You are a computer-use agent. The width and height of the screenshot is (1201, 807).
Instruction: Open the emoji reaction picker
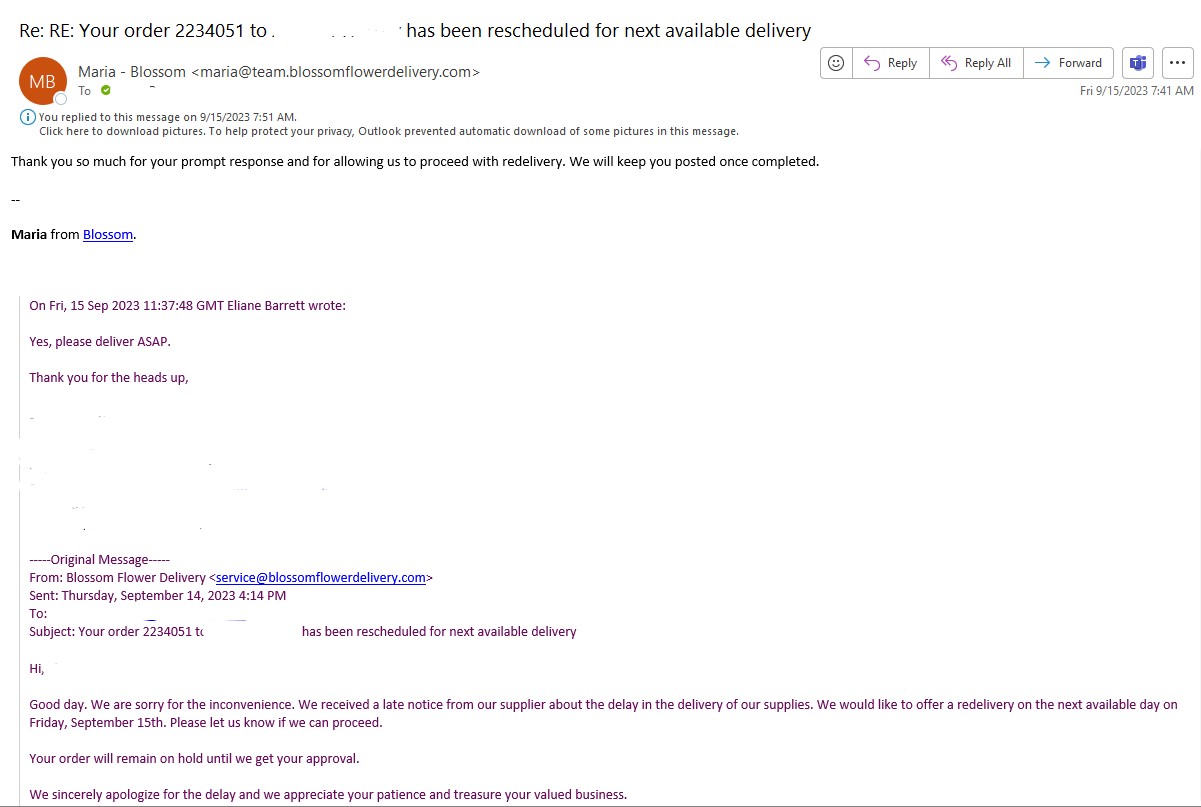(836, 63)
